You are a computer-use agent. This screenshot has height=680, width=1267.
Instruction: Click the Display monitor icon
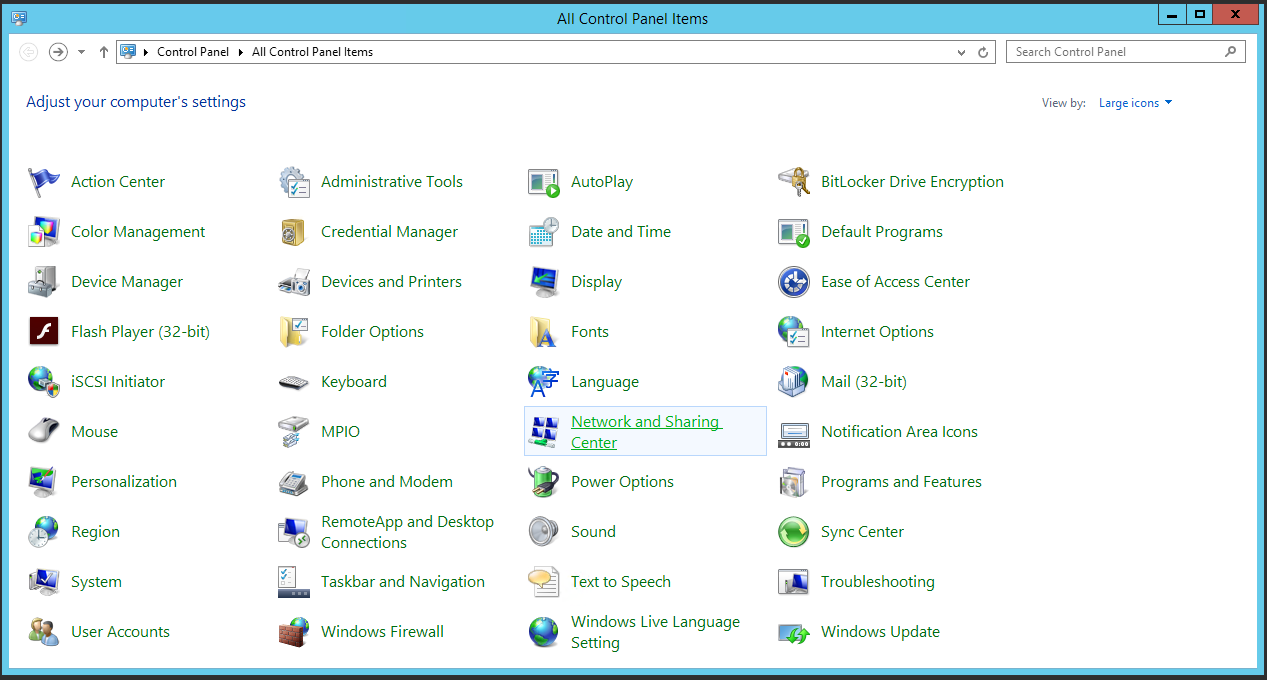tap(544, 282)
